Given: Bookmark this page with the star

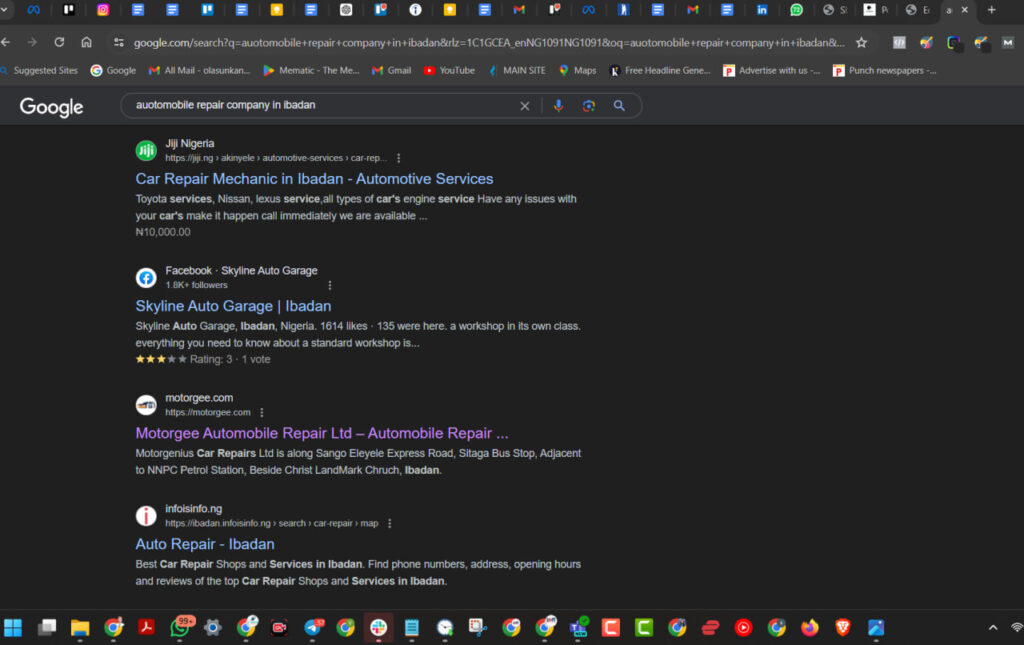Looking at the screenshot, I should pos(861,43).
